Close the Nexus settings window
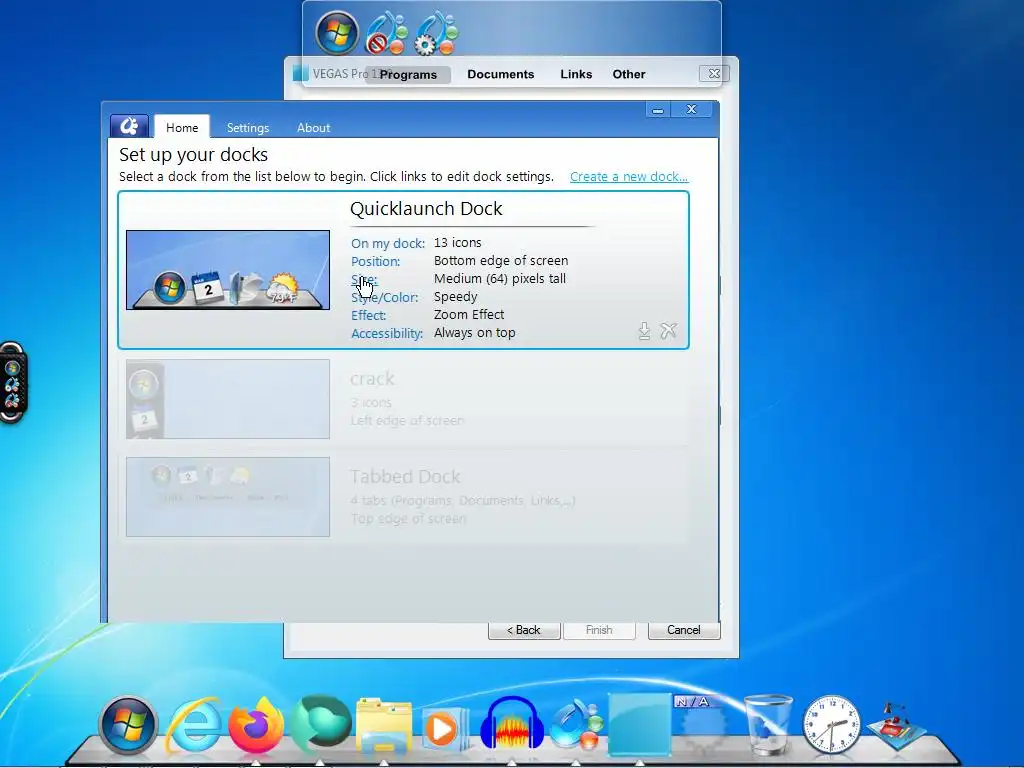 click(x=692, y=110)
